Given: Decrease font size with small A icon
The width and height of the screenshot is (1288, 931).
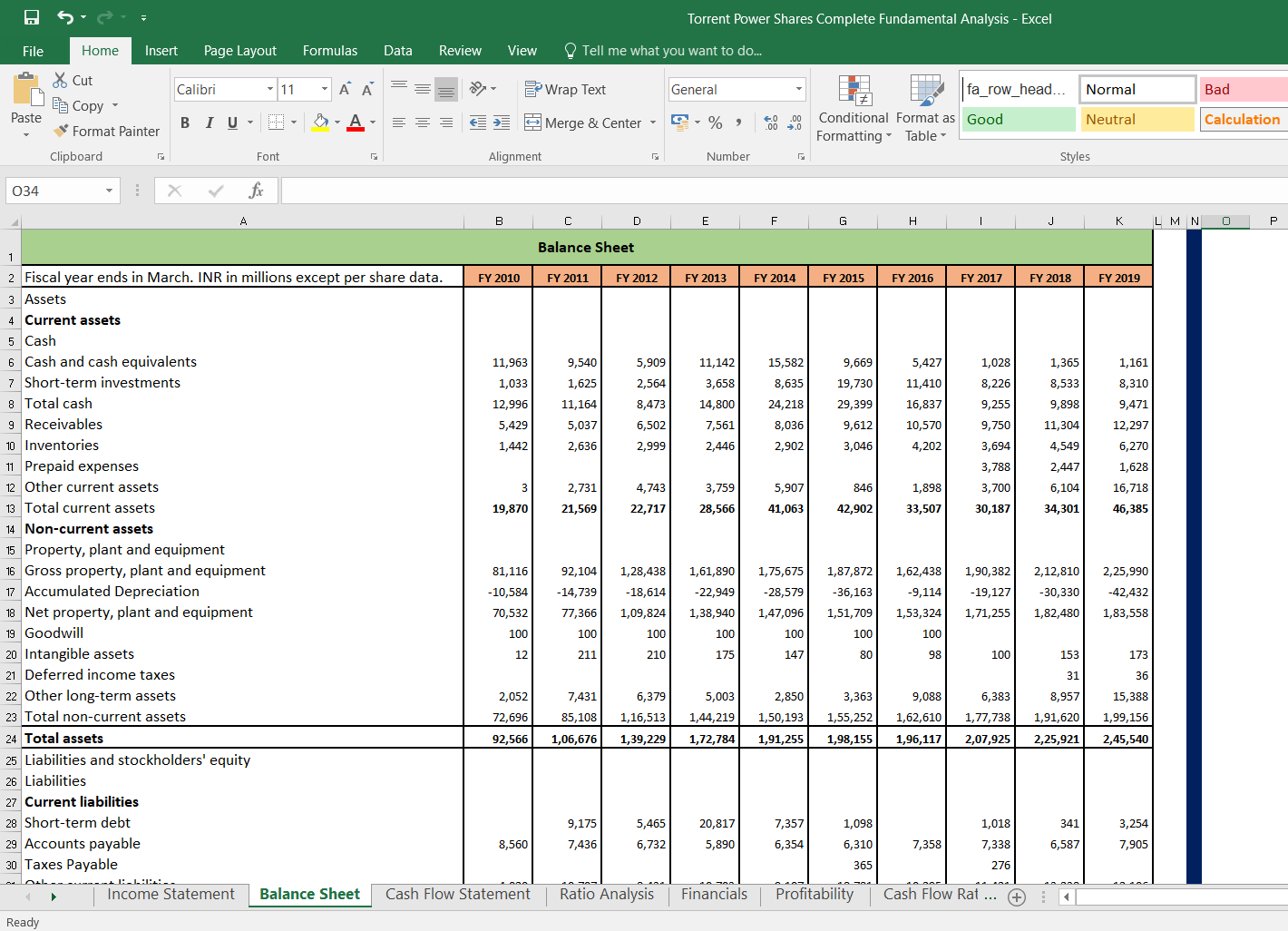Looking at the screenshot, I should [367, 89].
